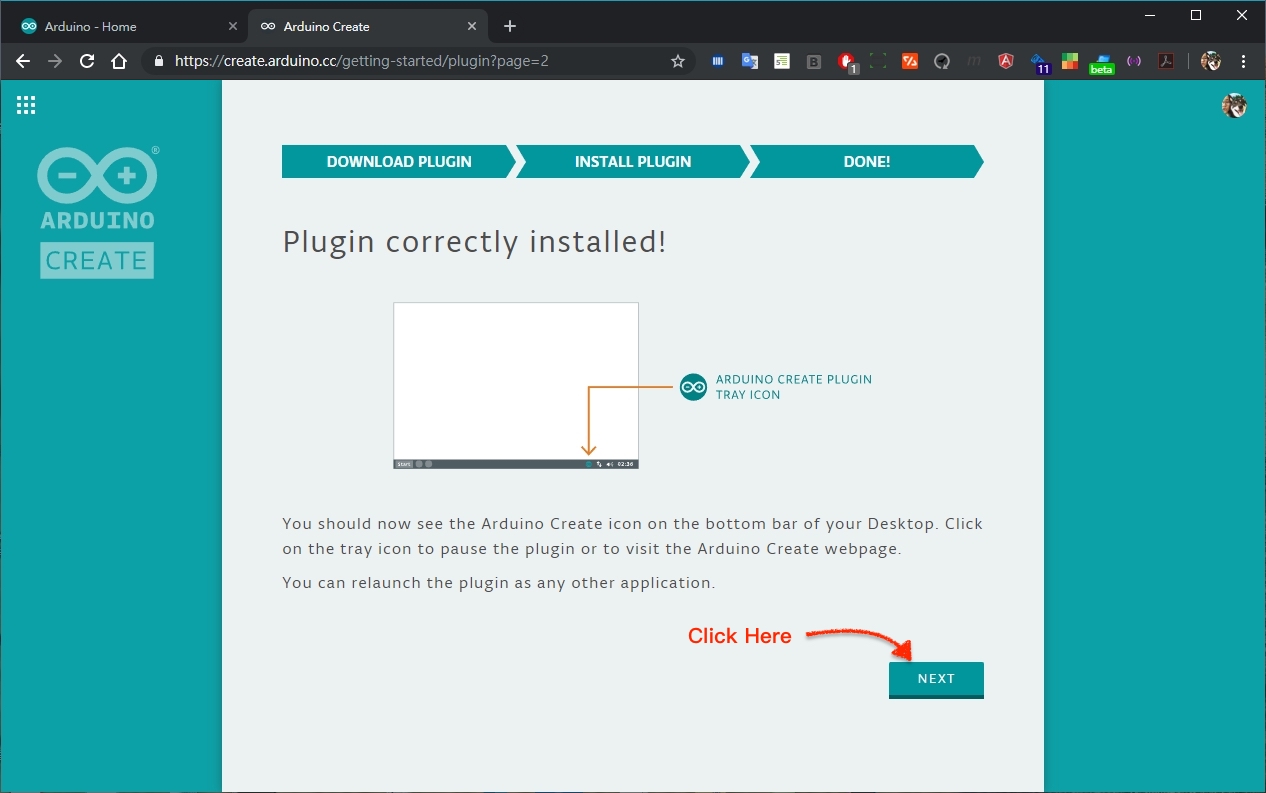The image size is (1266, 793).
Task: Maximize the Chrome window
Action: point(1196,15)
